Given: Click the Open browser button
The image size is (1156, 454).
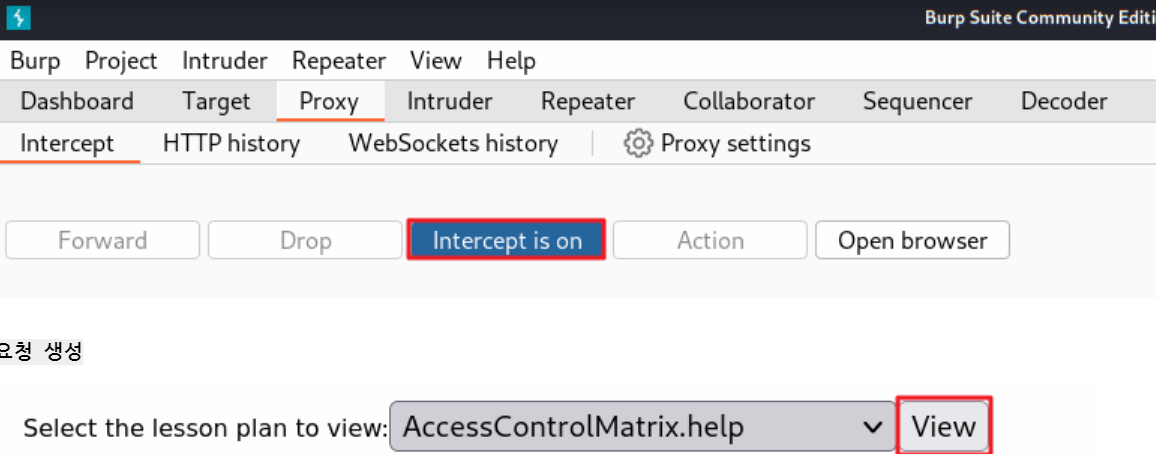Looking at the screenshot, I should (x=912, y=240).
